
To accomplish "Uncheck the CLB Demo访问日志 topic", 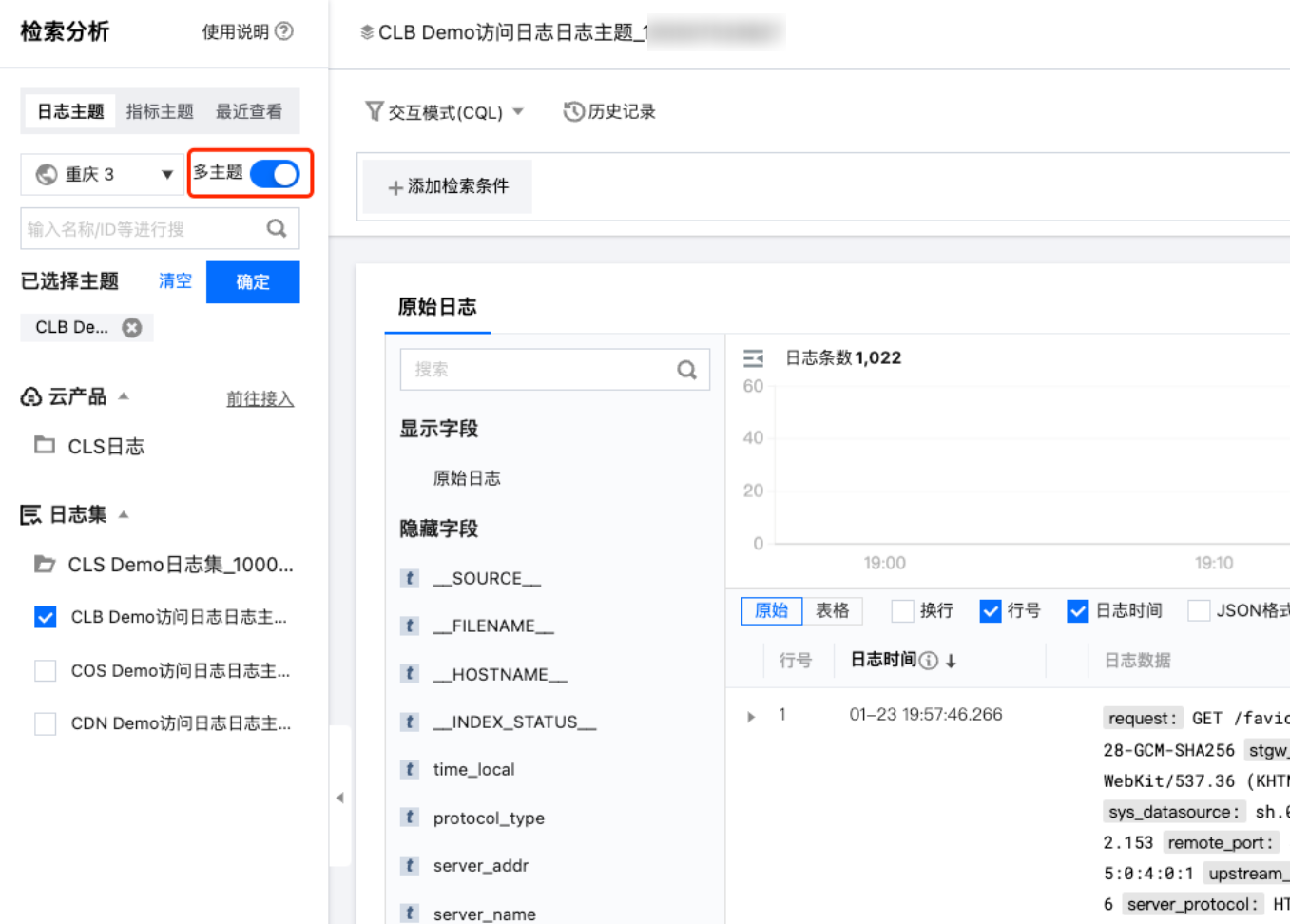I will click(45, 617).
